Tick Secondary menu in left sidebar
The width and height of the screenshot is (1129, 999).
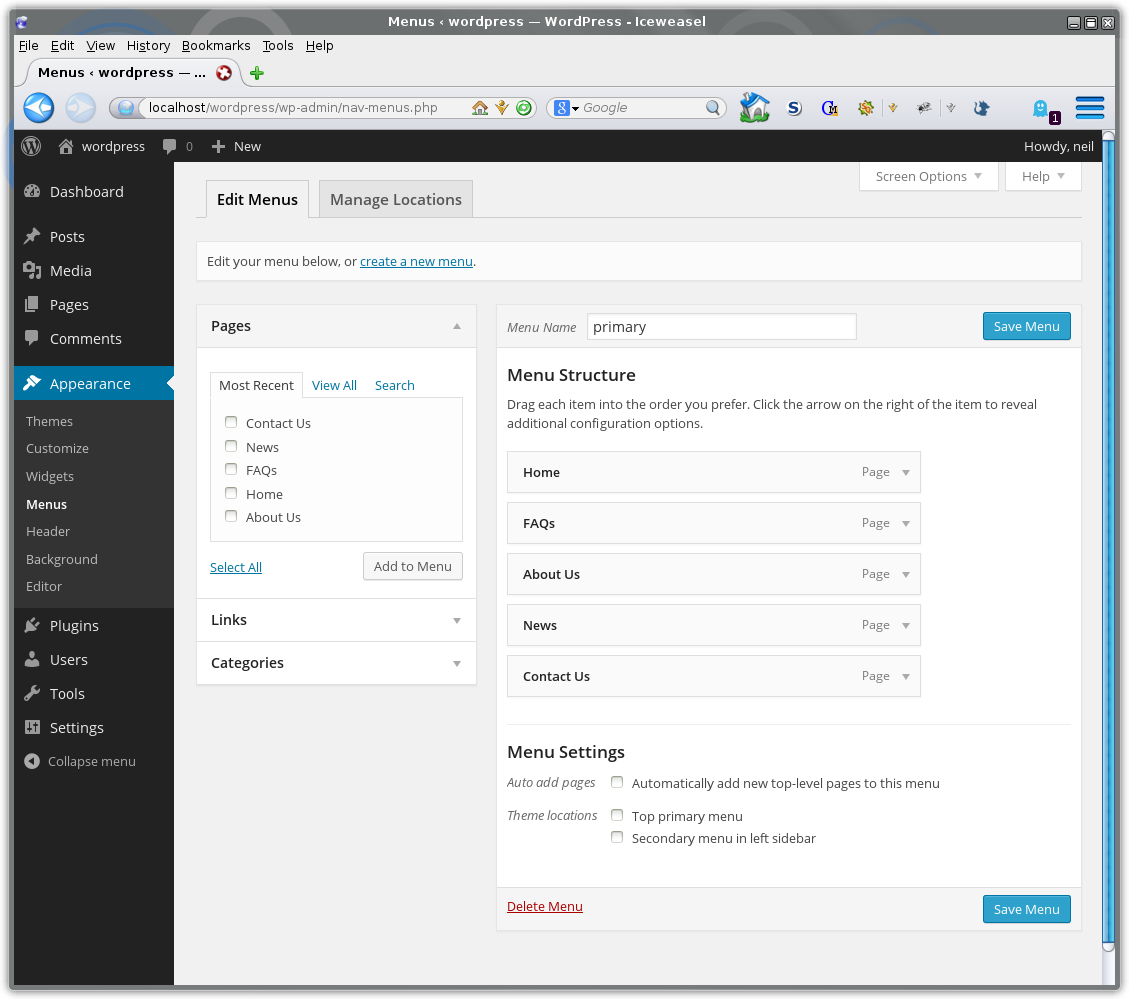pos(617,837)
